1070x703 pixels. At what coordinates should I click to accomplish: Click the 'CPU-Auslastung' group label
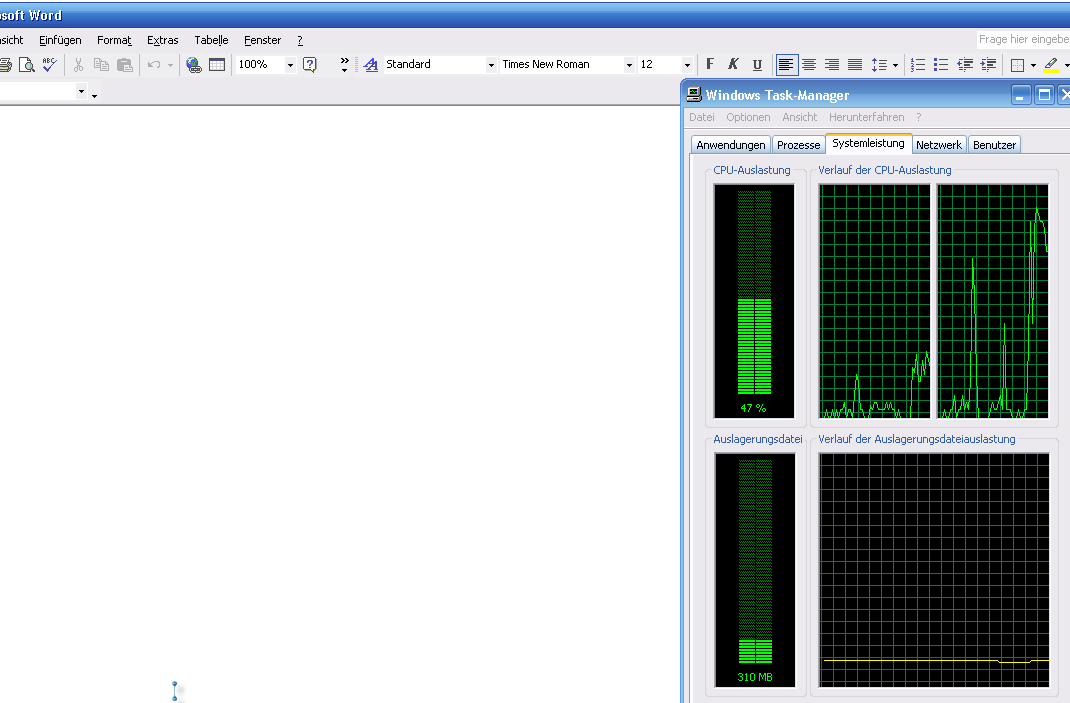(x=751, y=170)
